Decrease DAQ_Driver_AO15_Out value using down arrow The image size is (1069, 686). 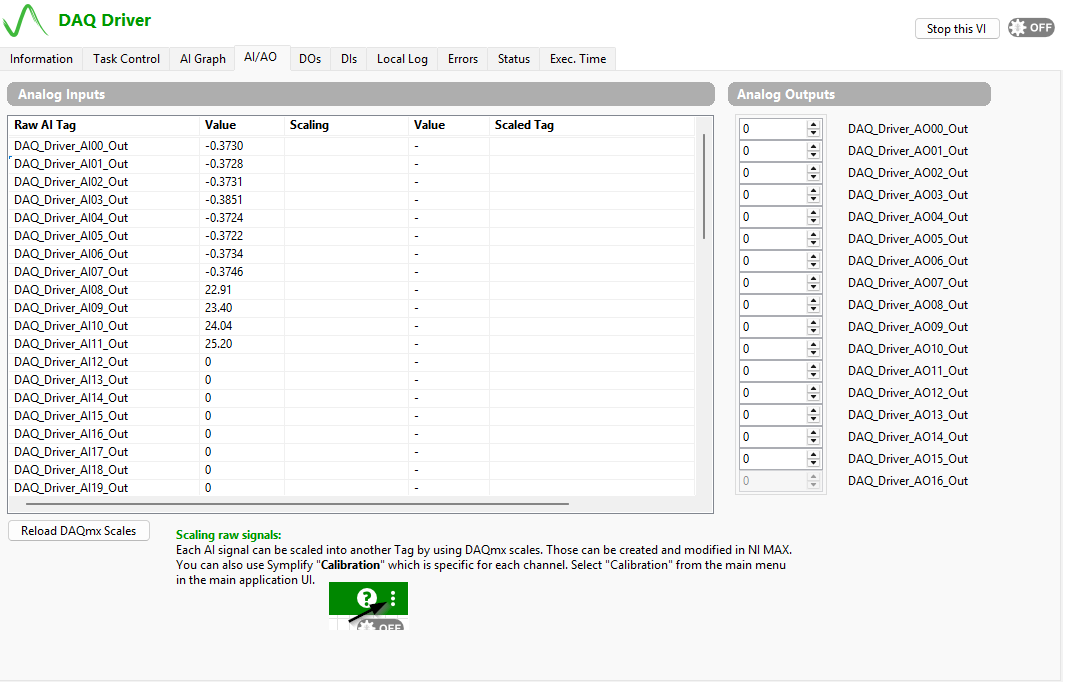click(x=813, y=464)
